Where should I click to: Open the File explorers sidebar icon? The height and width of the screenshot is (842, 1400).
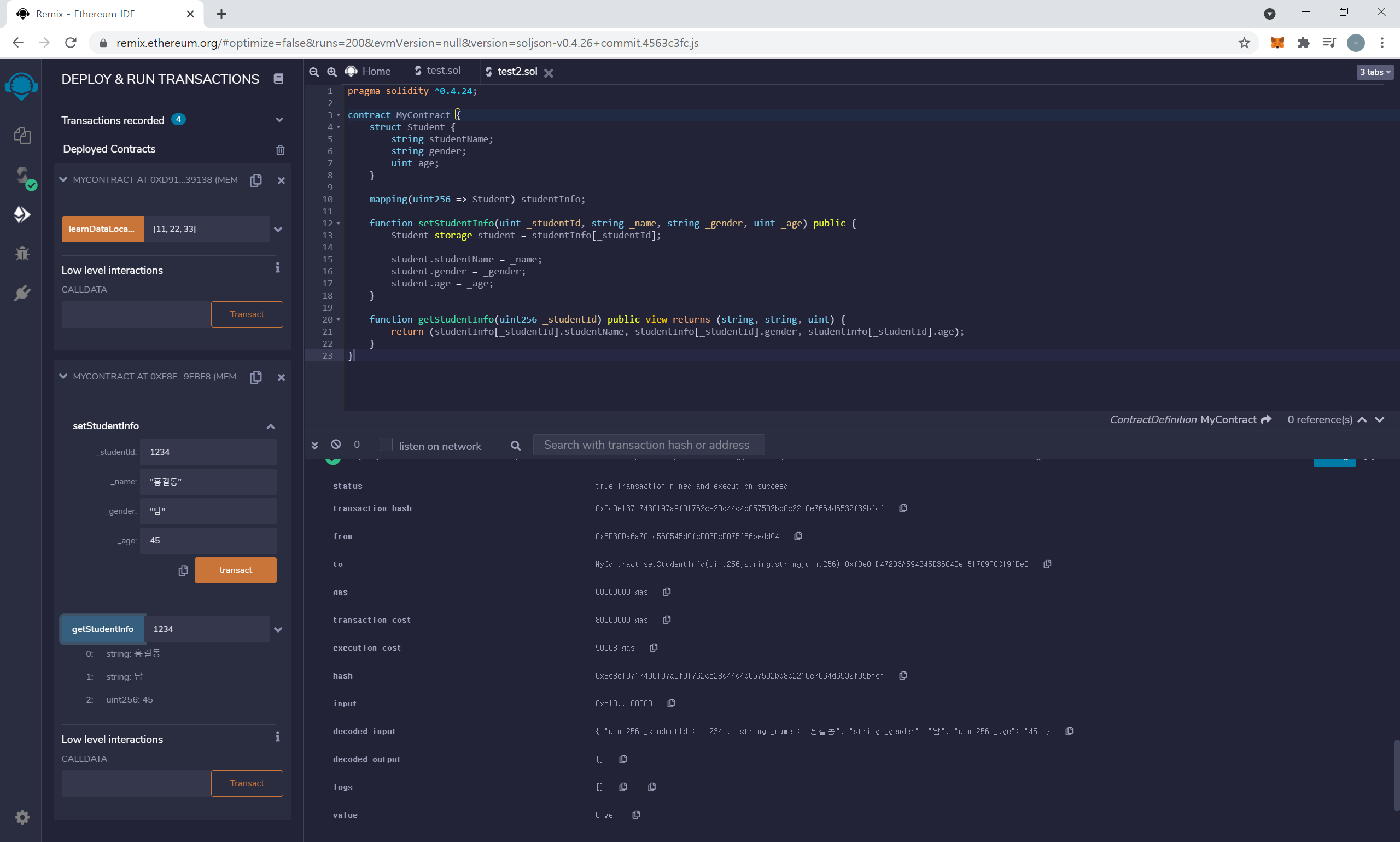pos(22,136)
